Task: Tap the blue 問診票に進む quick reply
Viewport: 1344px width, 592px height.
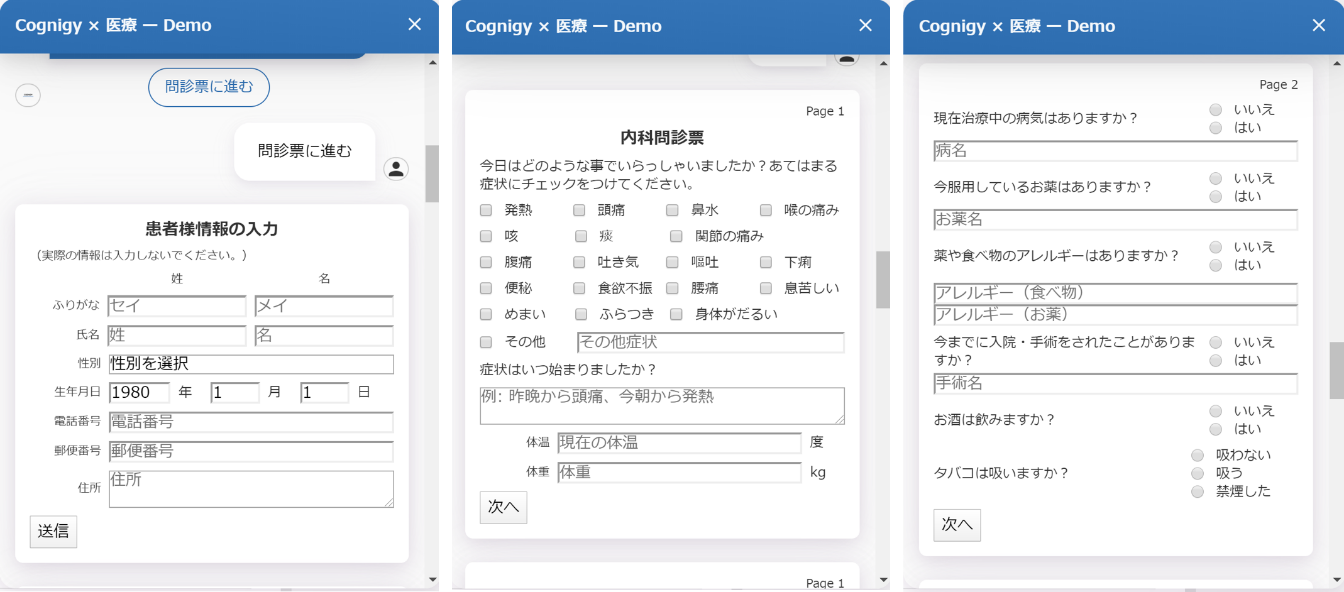Action: (208, 87)
